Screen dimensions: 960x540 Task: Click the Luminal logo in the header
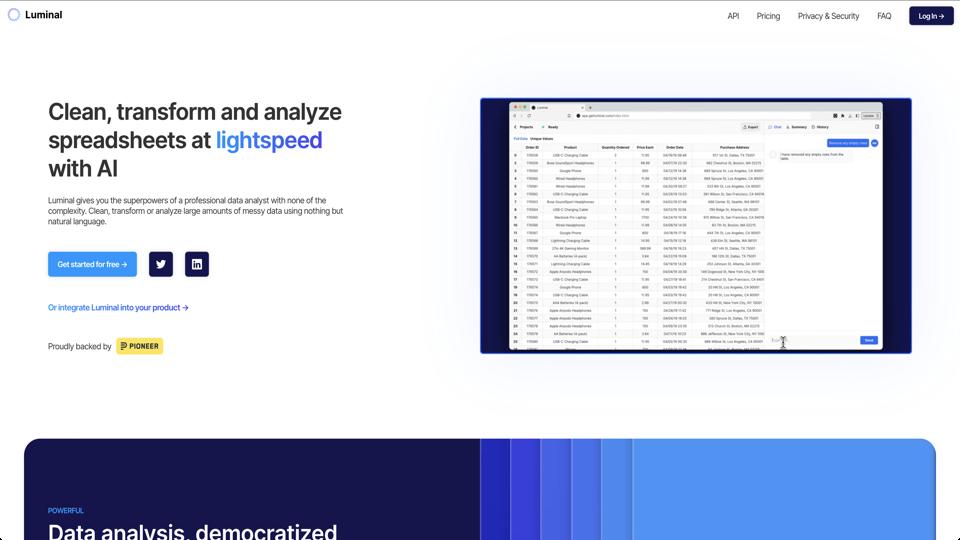coord(35,15)
